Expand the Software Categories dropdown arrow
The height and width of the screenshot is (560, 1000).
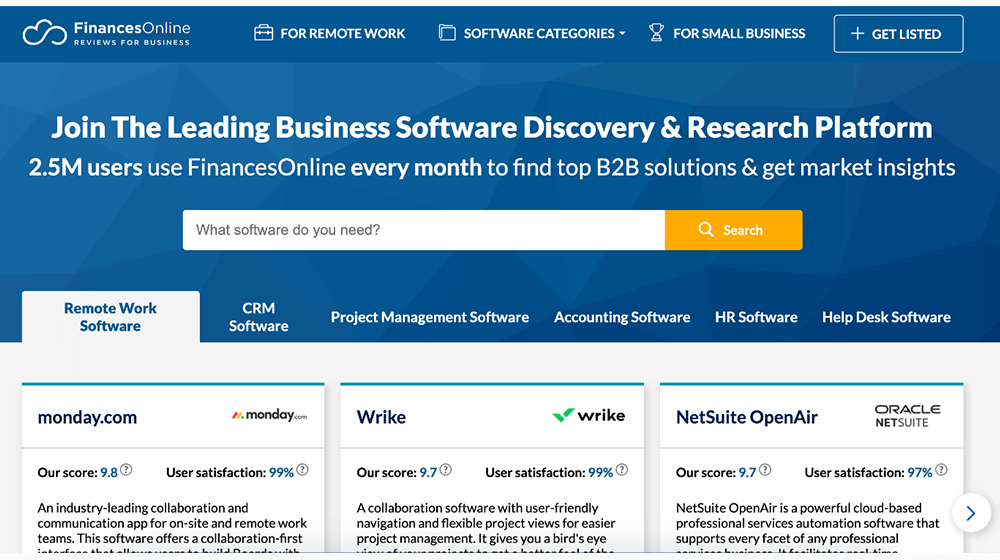point(622,34)
